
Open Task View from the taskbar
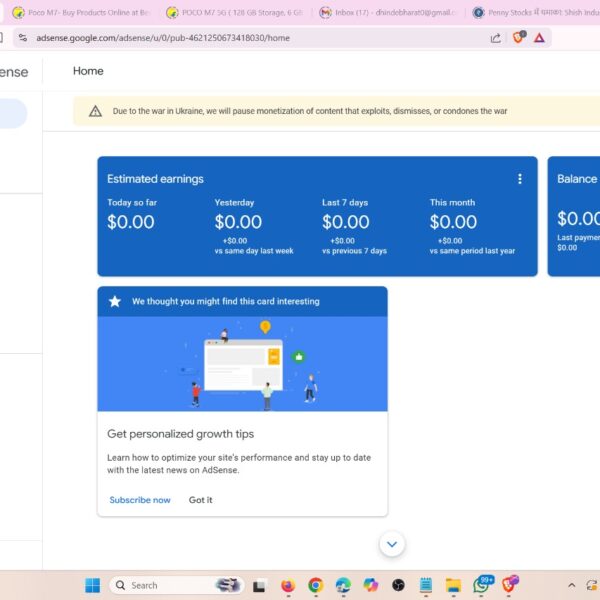coord(259,585)
